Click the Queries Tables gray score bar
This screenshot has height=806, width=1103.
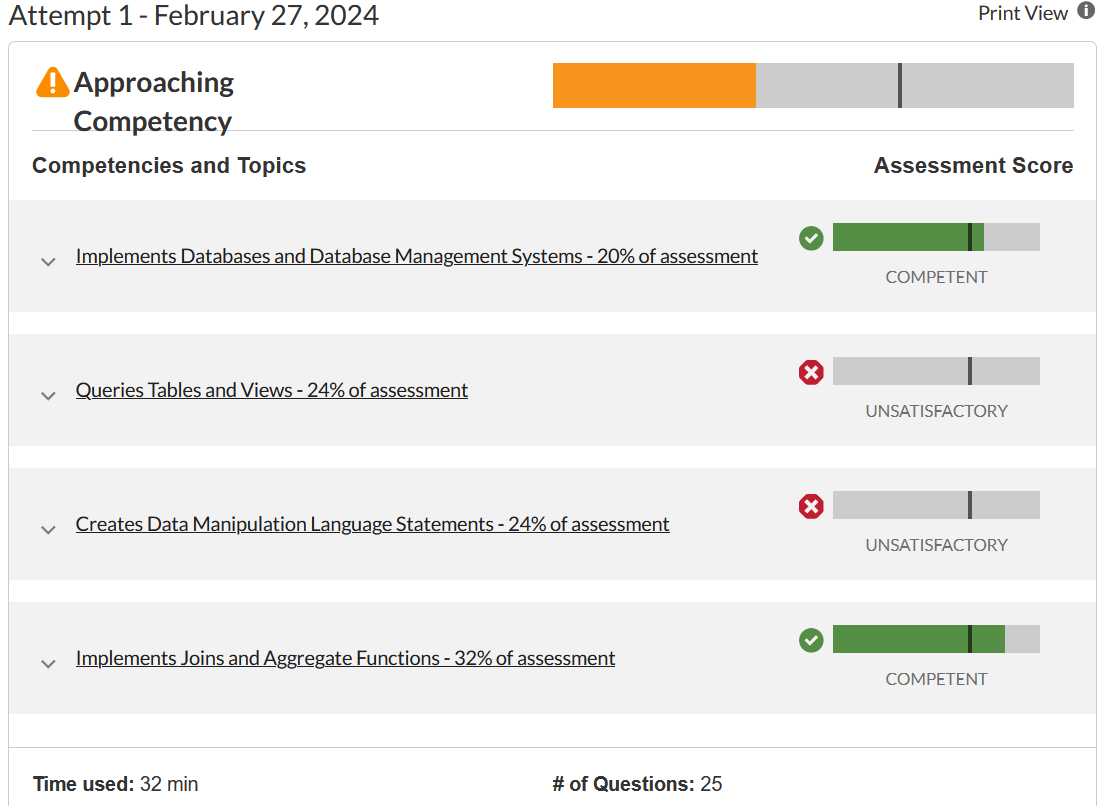[935, 371]
